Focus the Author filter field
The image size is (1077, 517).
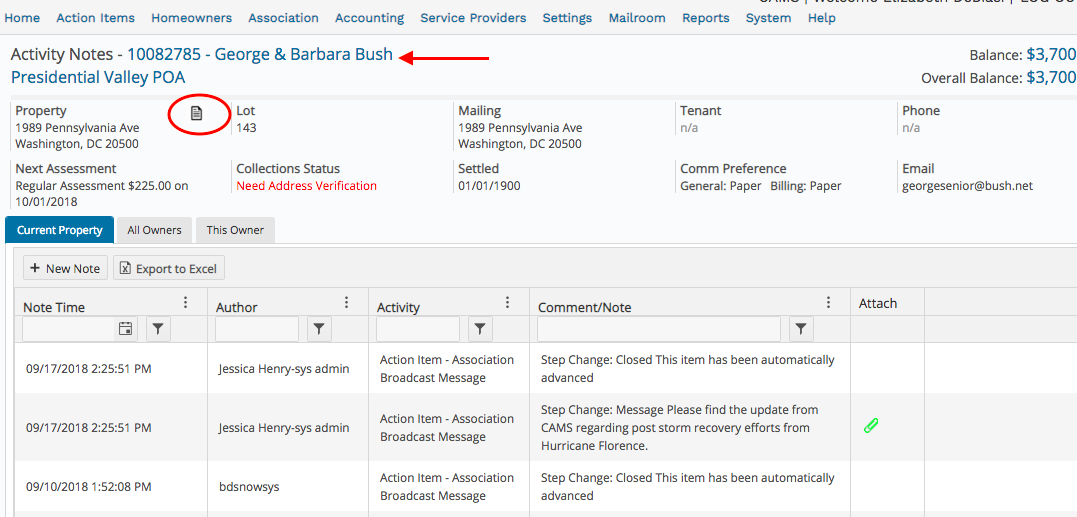[x=257, y=330]
